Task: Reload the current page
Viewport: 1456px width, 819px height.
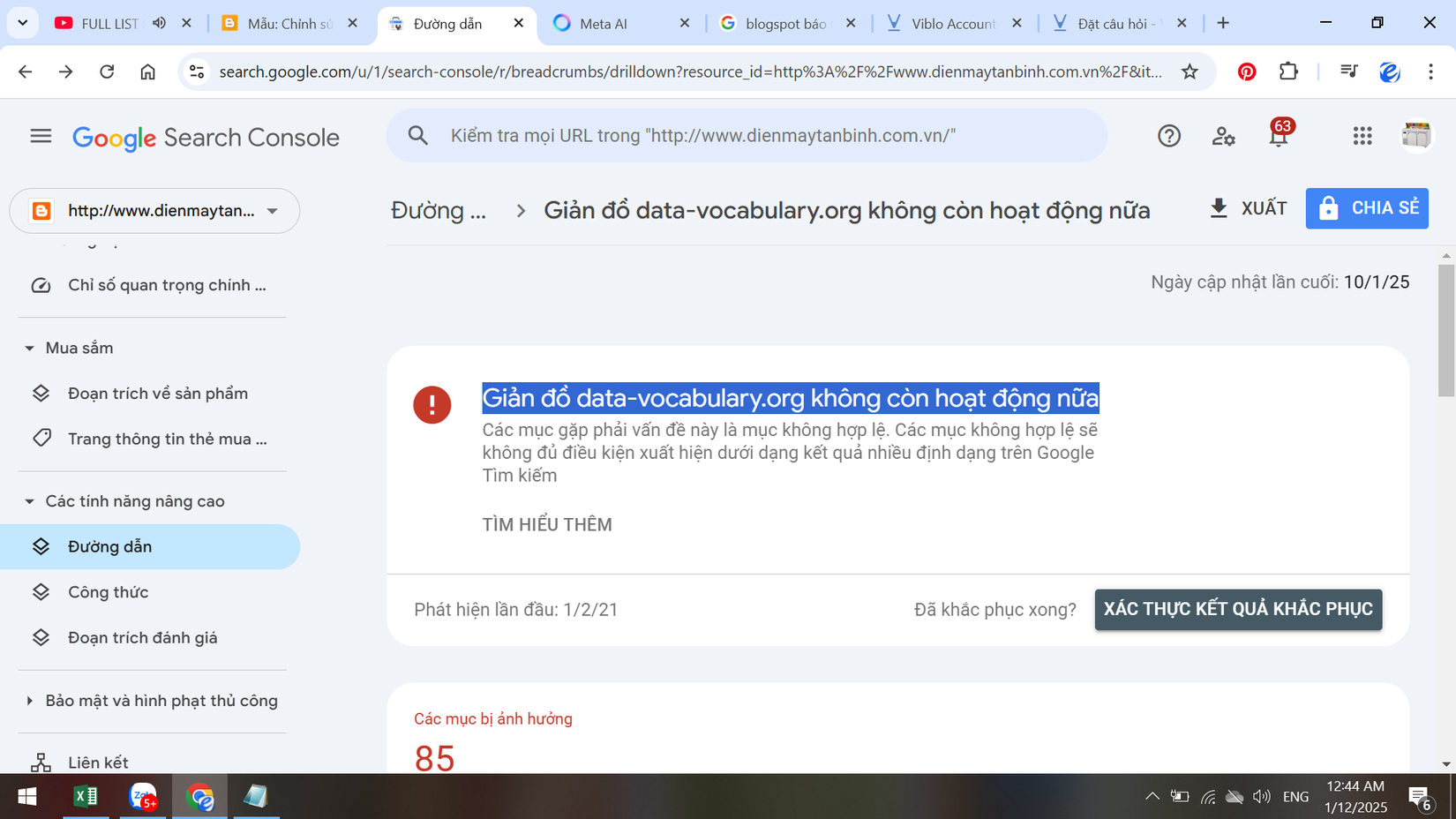Action: pyautogui.click(x=107, y=71)
